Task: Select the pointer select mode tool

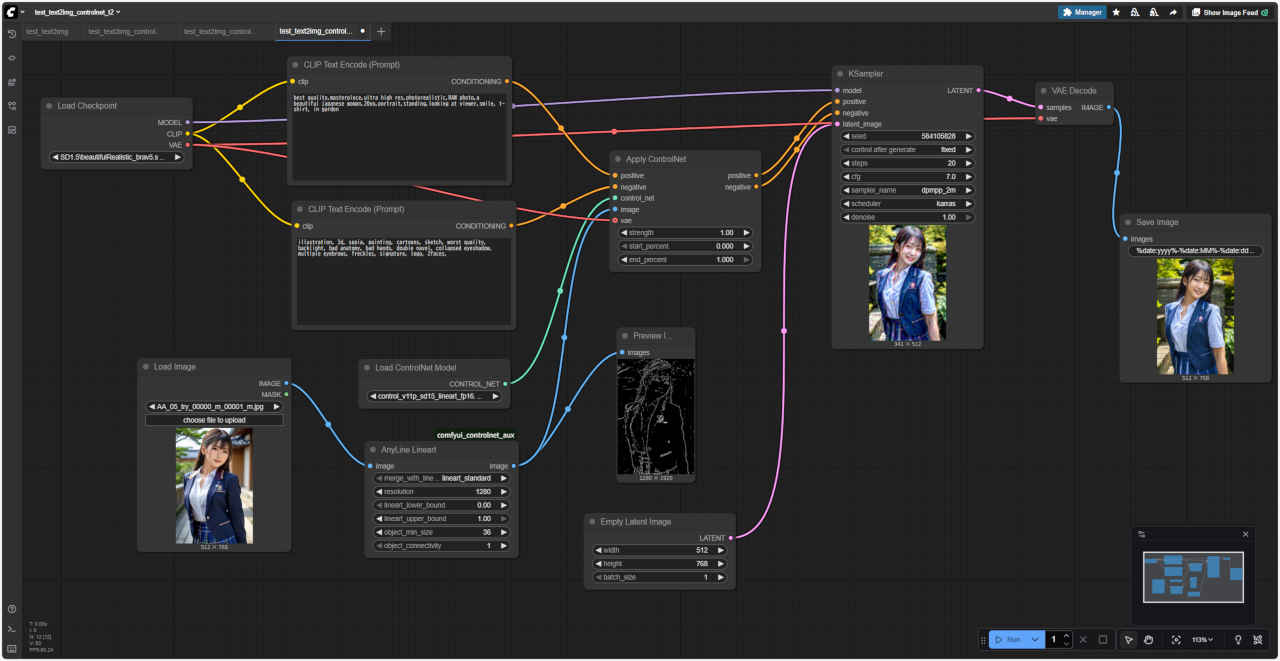Action: (1128, 640)
